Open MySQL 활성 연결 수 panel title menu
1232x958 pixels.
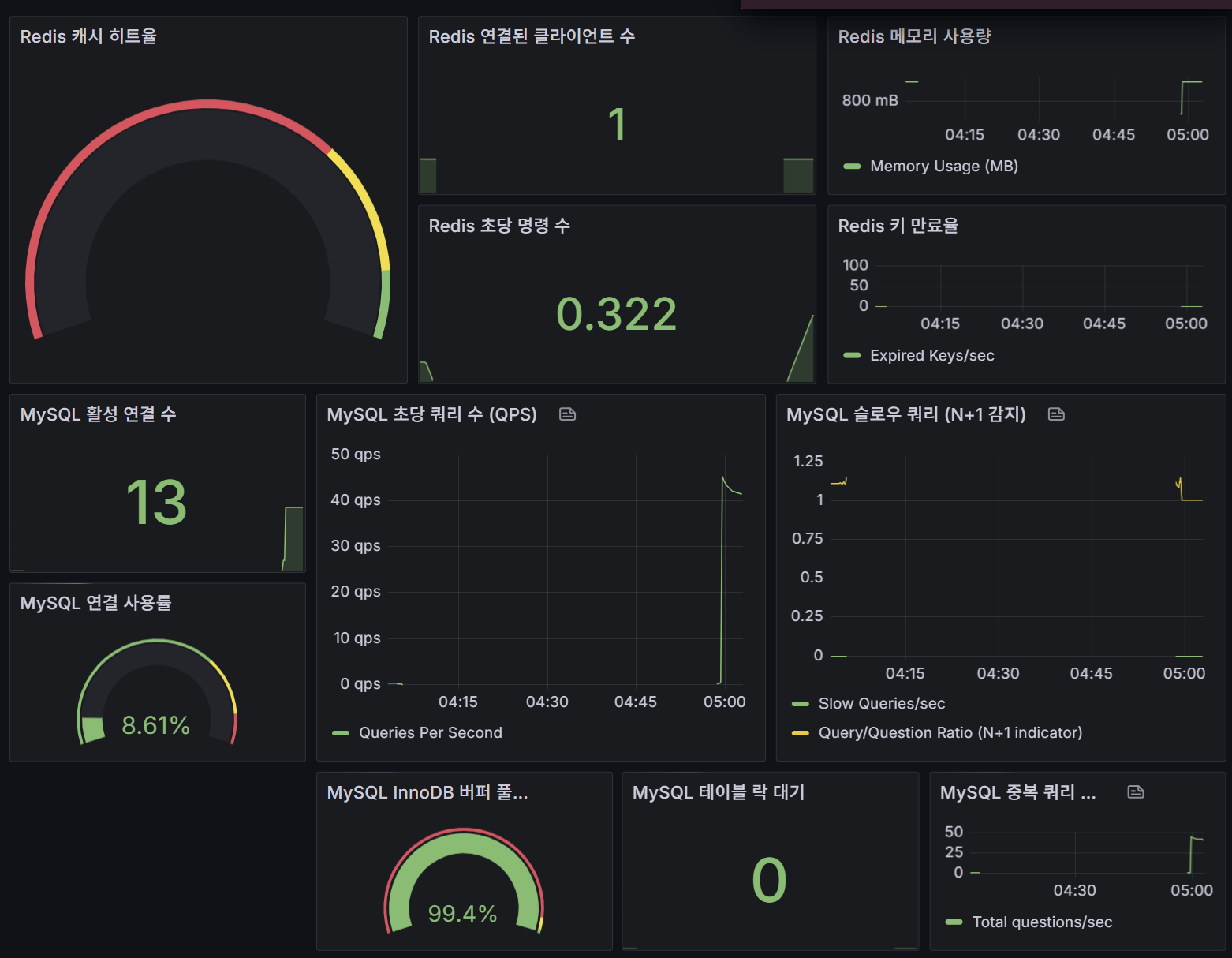click(x=98, y=414)
